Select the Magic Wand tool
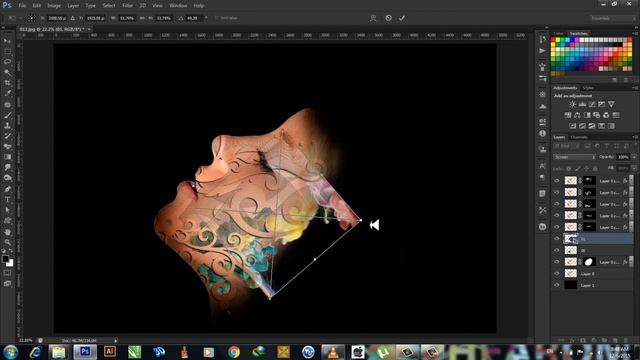640x360 pixels. (x=7, y=73)
